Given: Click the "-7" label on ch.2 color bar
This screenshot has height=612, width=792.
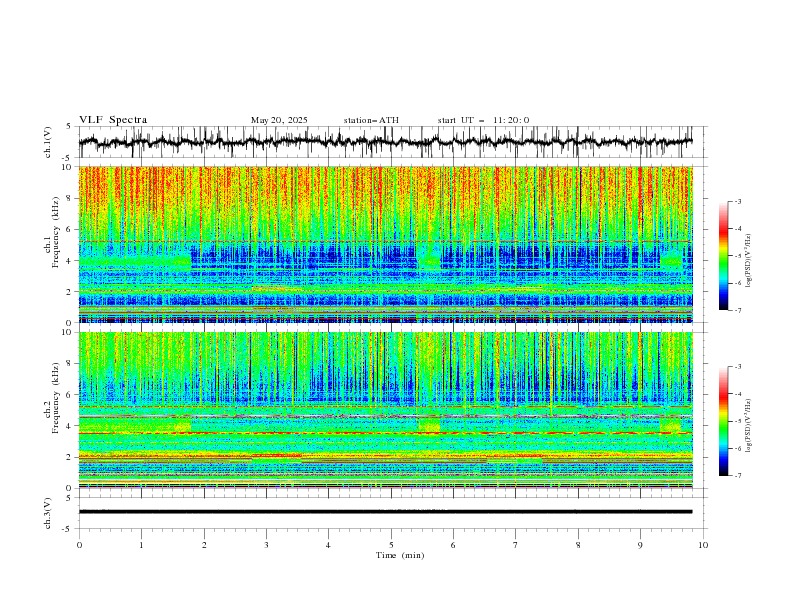Looking at the screenshot, I should coord(737,476).
